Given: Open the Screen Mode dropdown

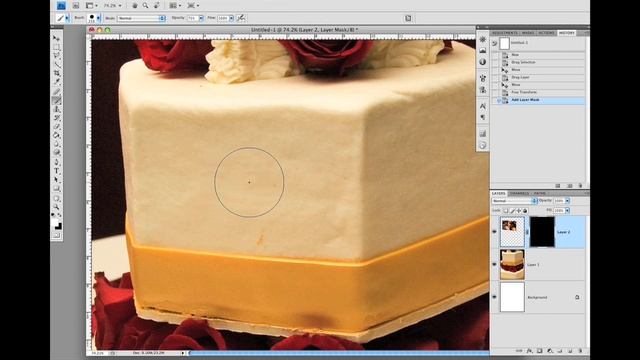Looking at the screenshot, I should click(x=193, y=6).
